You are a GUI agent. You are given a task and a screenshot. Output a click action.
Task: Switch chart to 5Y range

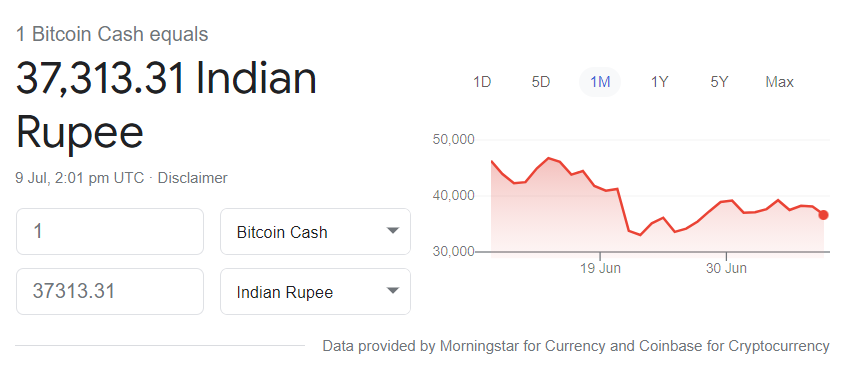(719, 82)
